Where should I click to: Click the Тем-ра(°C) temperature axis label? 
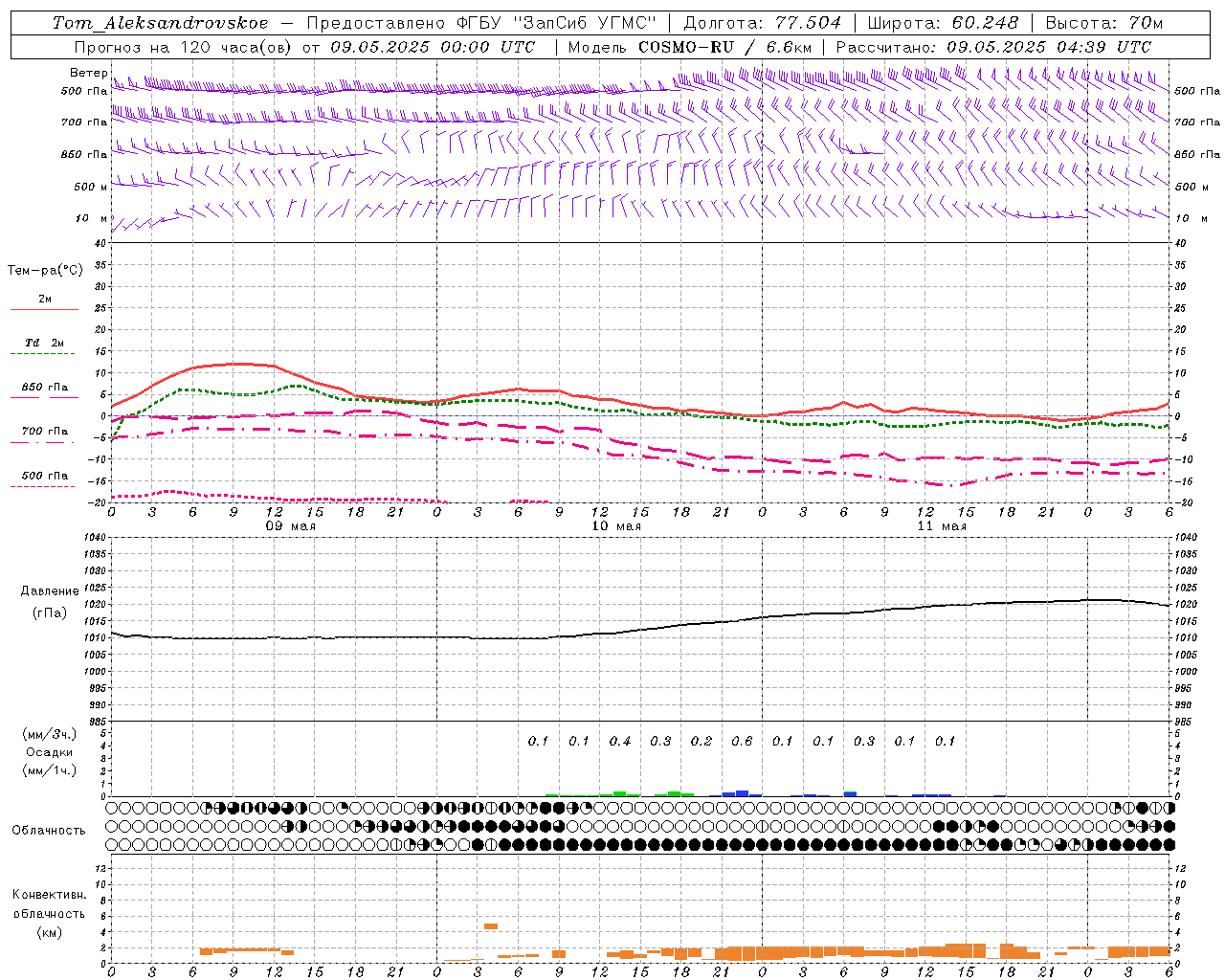[45, 271]
